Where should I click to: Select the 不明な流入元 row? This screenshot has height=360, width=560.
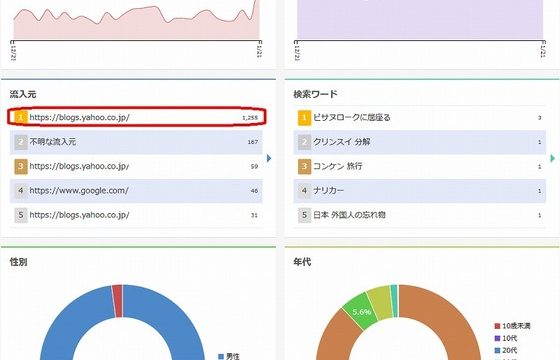pos(136,142)
